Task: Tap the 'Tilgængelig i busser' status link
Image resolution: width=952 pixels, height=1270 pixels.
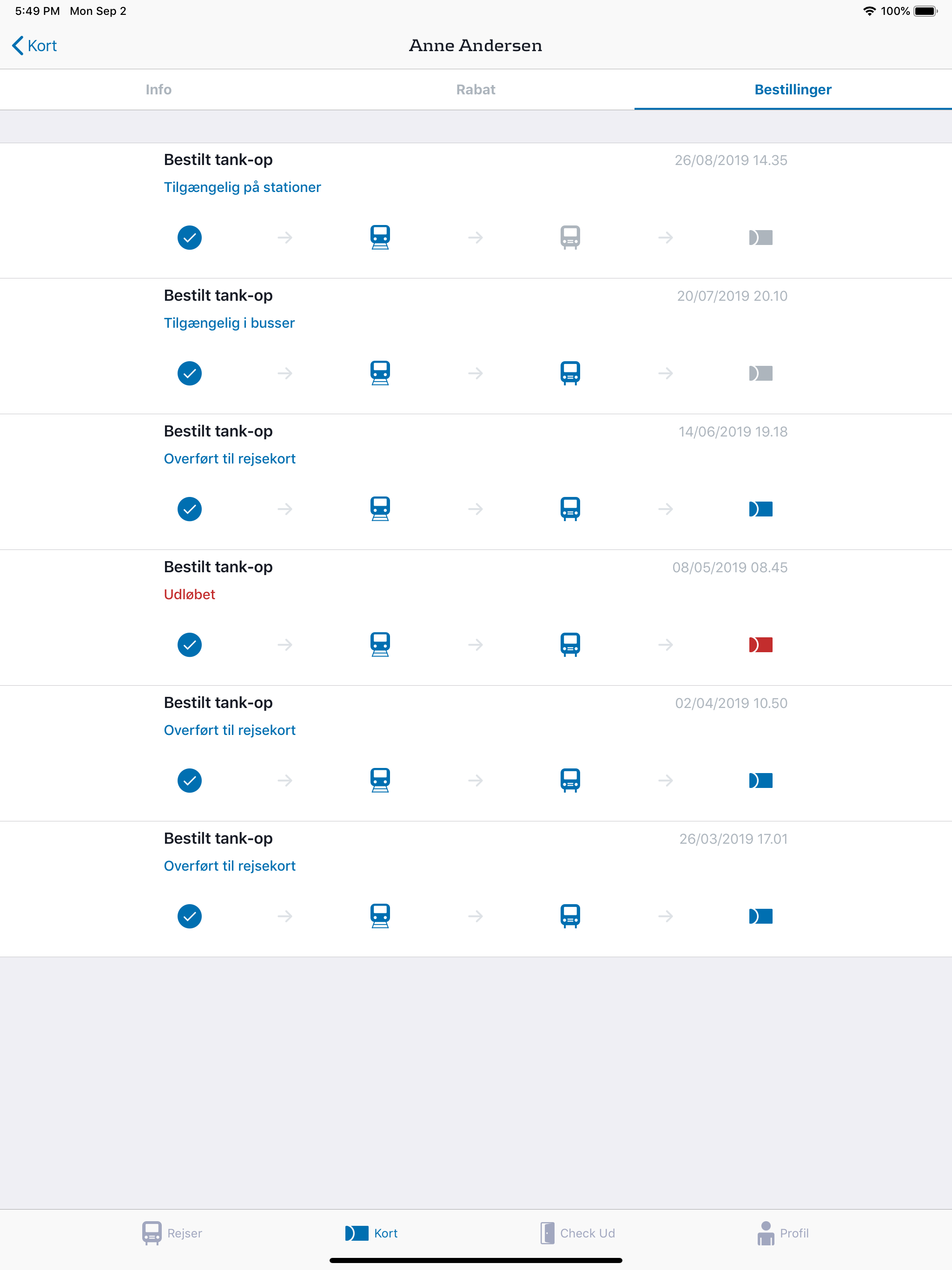Action: (x=229, y=323)
